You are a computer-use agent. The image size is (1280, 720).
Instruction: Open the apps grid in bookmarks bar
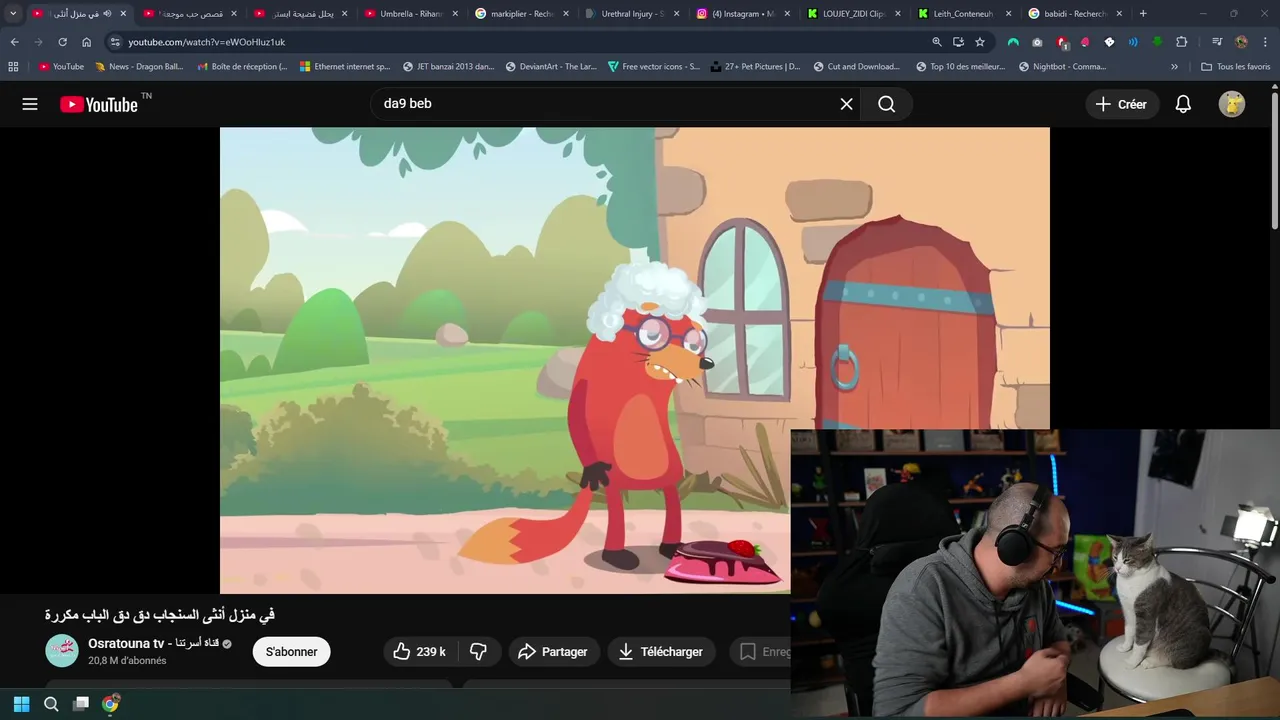coord(13,67)
